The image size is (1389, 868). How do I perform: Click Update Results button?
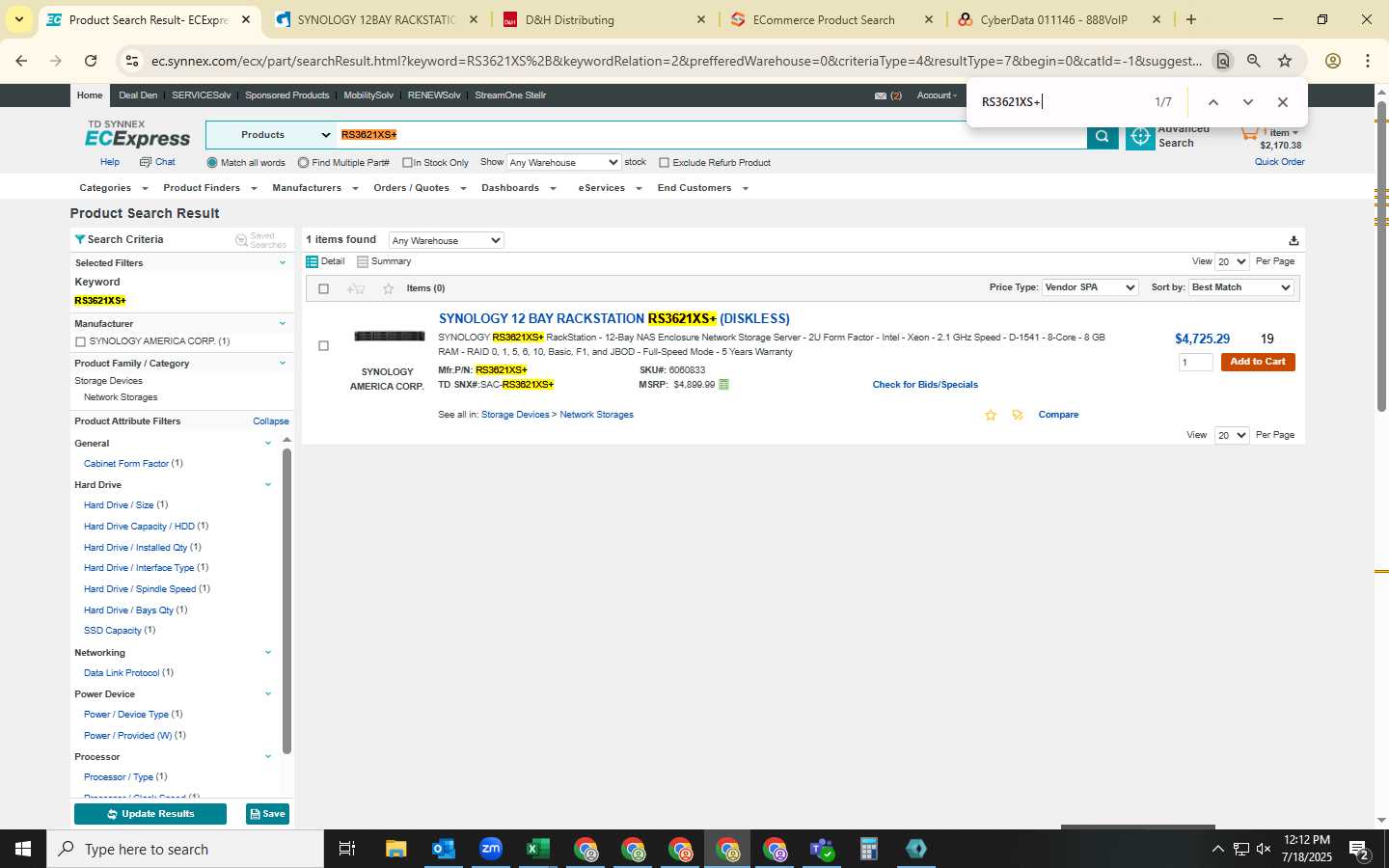click(150, 814)
